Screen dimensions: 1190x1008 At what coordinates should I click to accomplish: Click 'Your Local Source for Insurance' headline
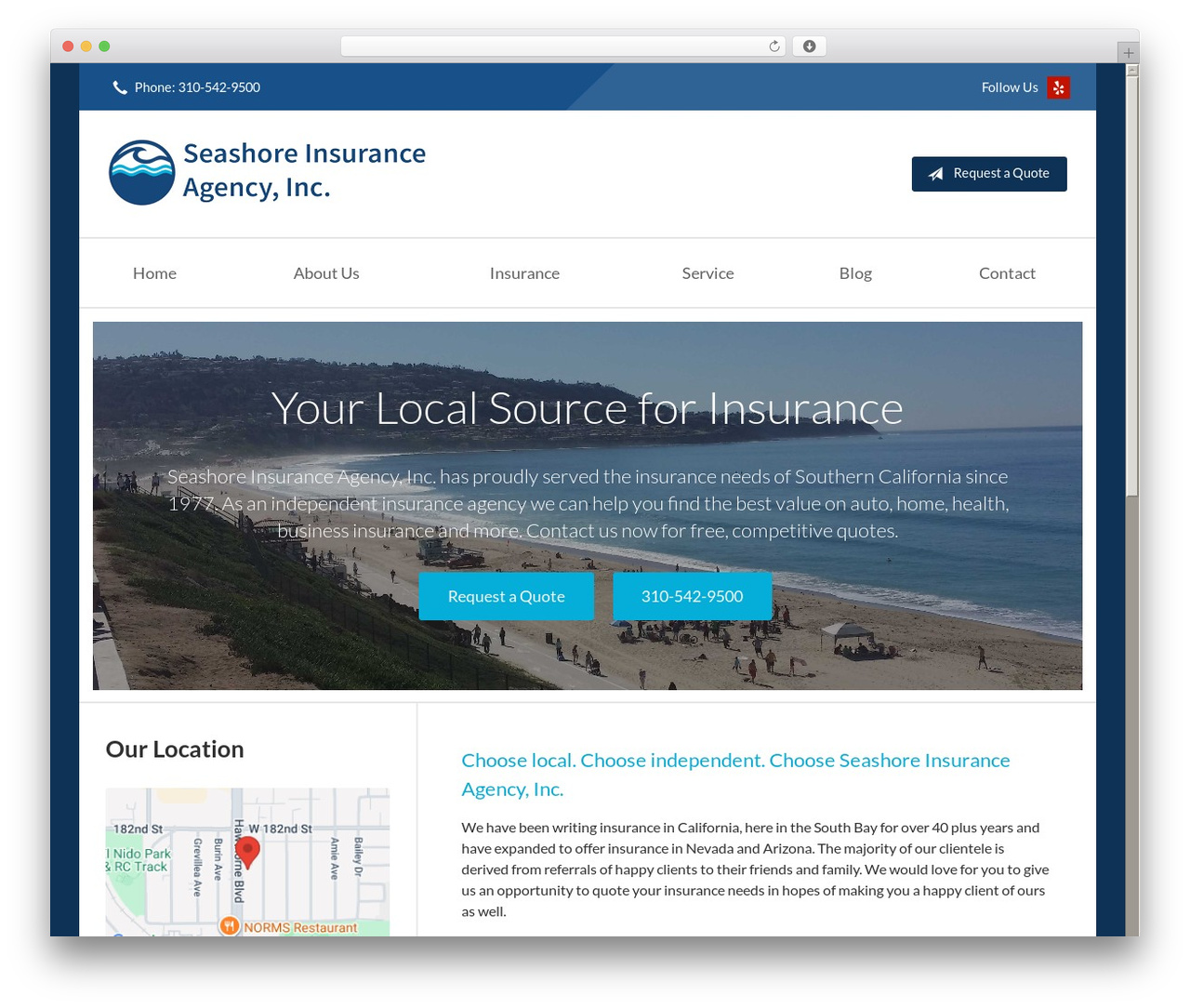pos(587,408)
